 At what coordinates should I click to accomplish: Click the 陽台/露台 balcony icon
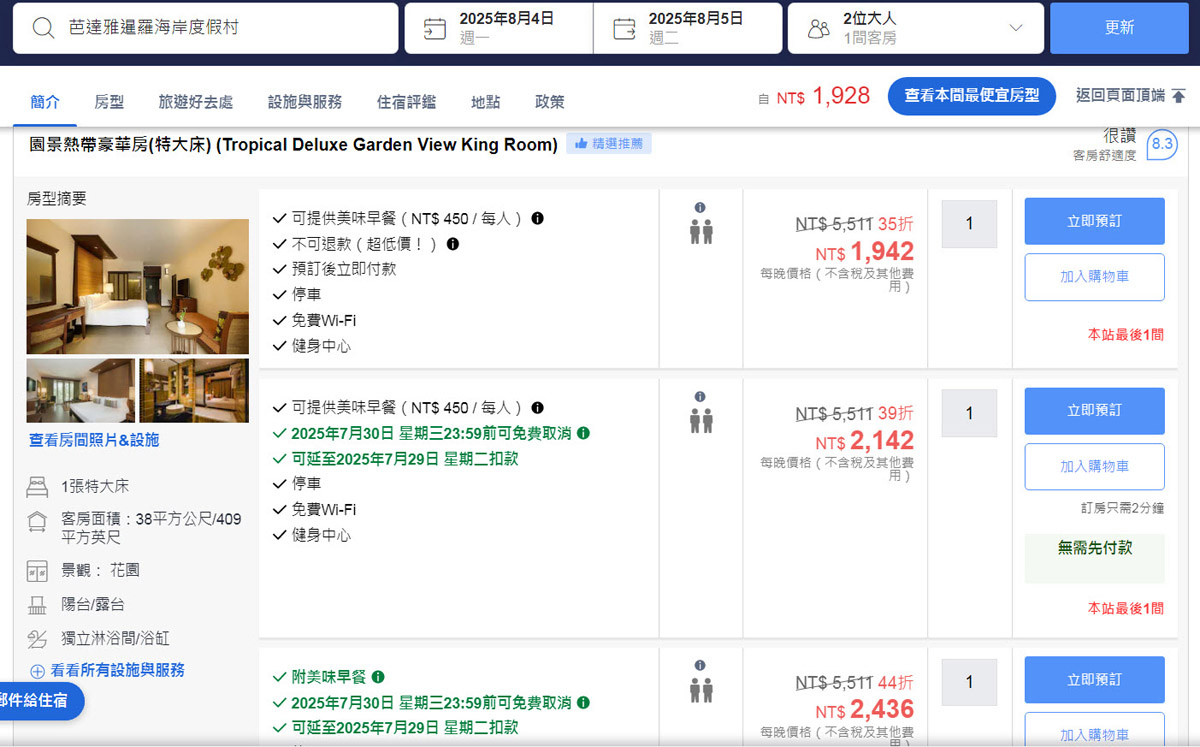[x=38, y=604]
